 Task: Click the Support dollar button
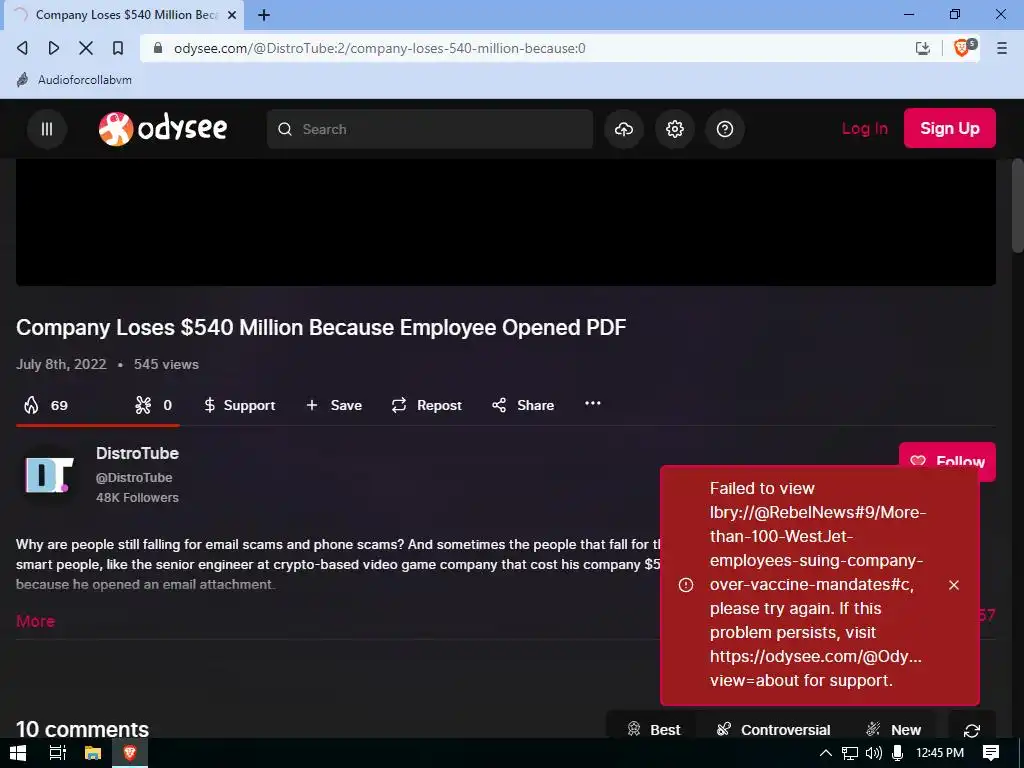[240, 406]
